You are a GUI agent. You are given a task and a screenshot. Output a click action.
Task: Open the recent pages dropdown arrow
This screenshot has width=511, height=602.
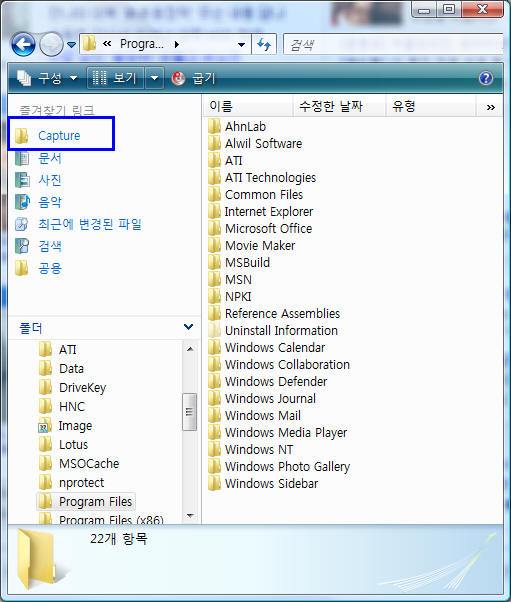point(71,45)
